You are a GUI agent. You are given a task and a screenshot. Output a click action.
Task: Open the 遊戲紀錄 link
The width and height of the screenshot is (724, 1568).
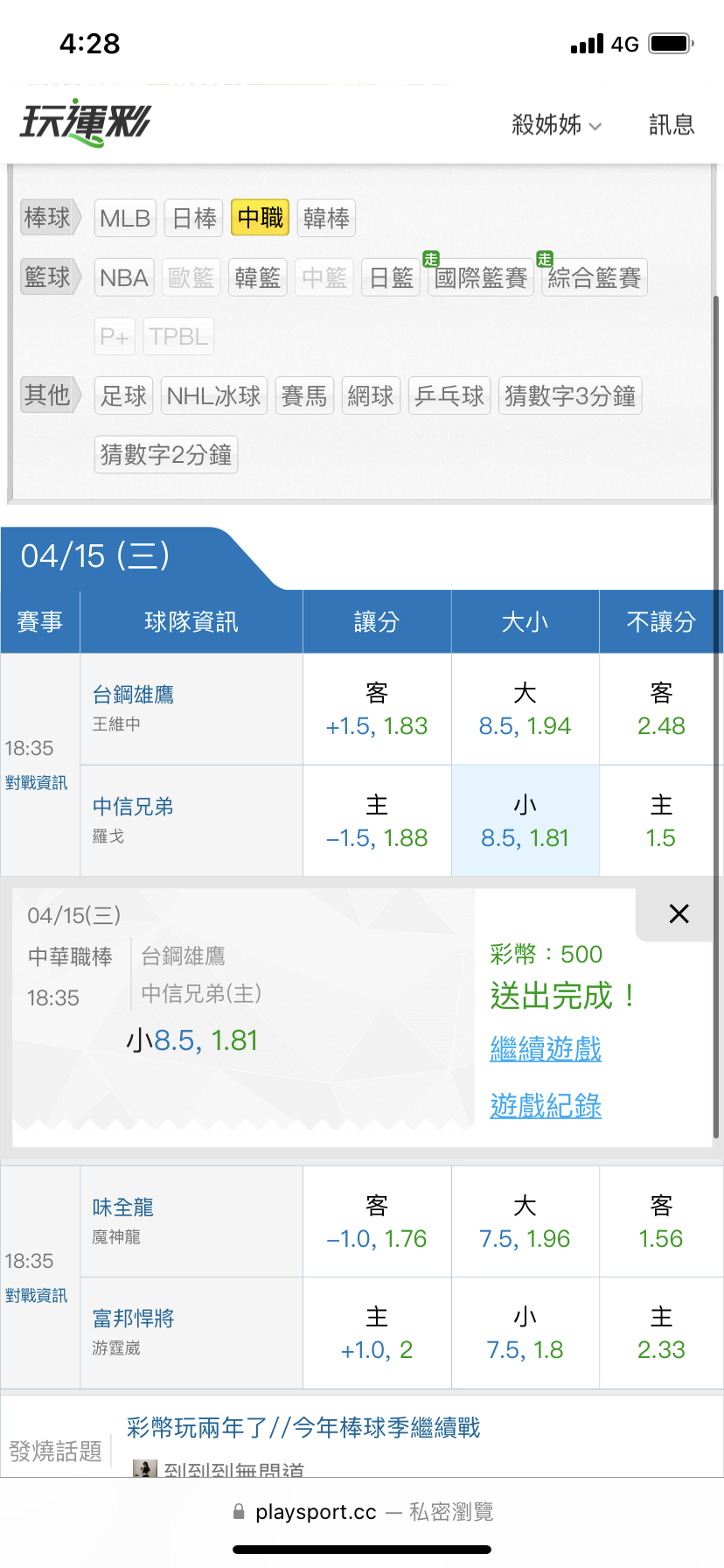(546, 1106)
